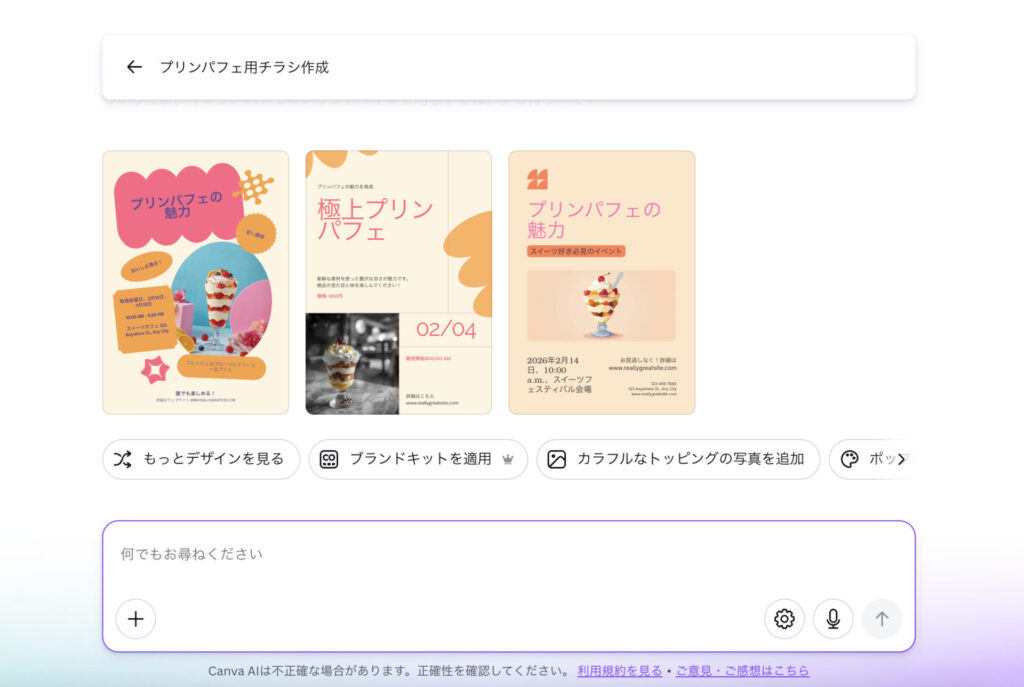Click the image icon in the カラフルなトッピング chip

557,459
